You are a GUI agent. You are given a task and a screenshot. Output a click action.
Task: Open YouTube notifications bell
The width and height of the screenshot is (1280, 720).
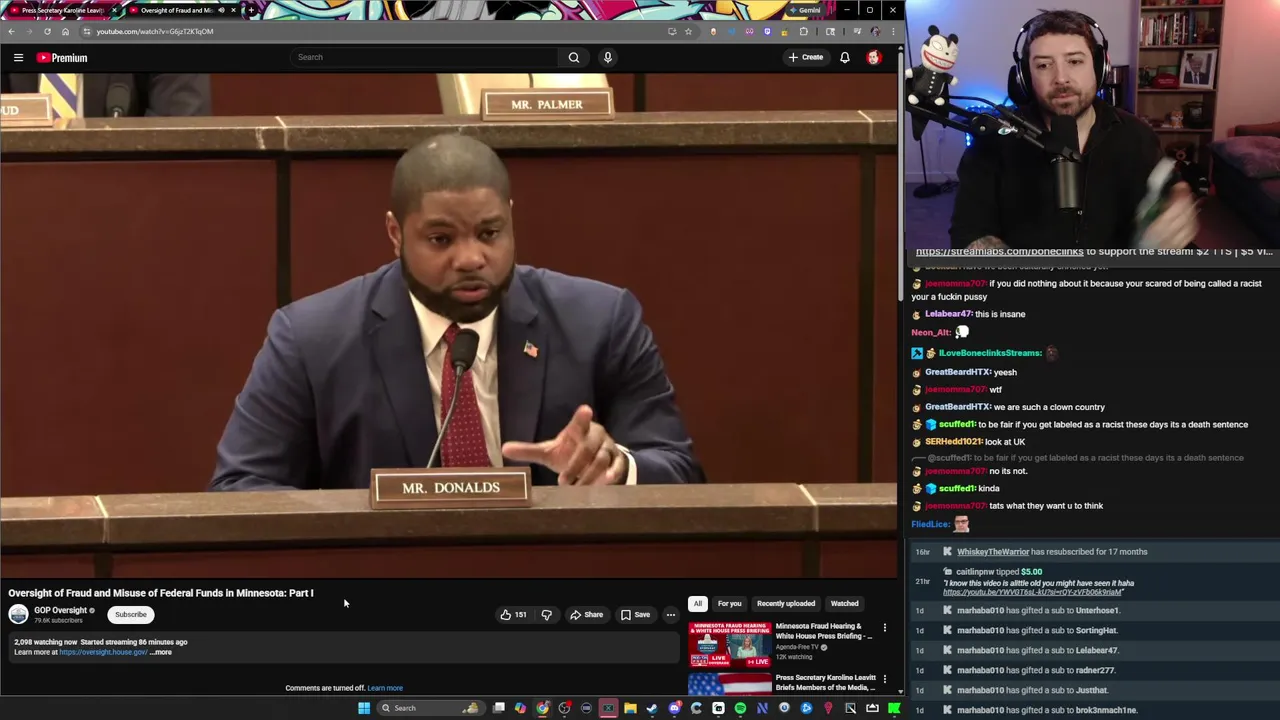[x=845, y=57]
